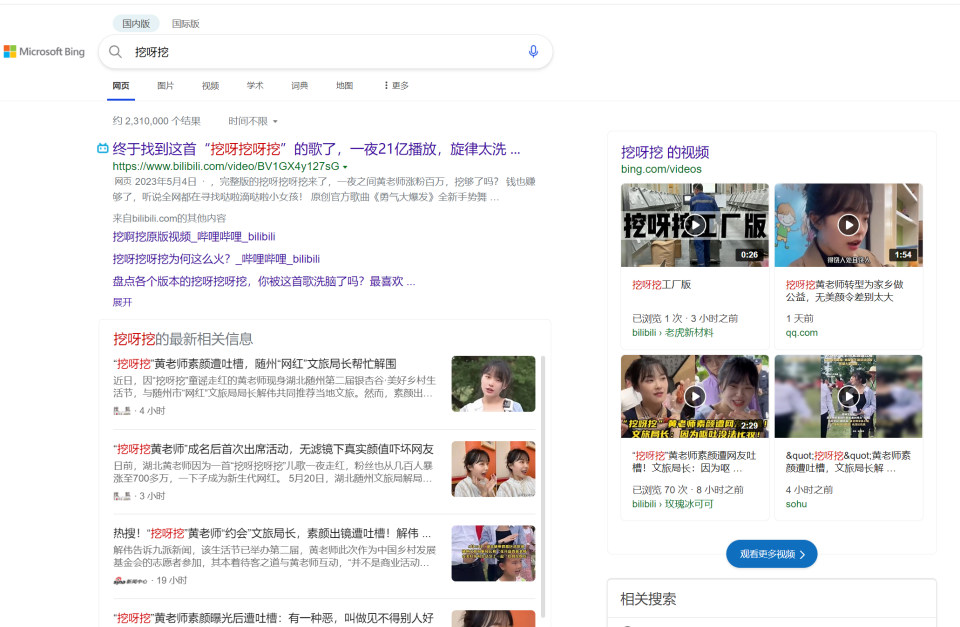
Task: Play the 挖呀挖工厂版 video
Action: [694, 224]
